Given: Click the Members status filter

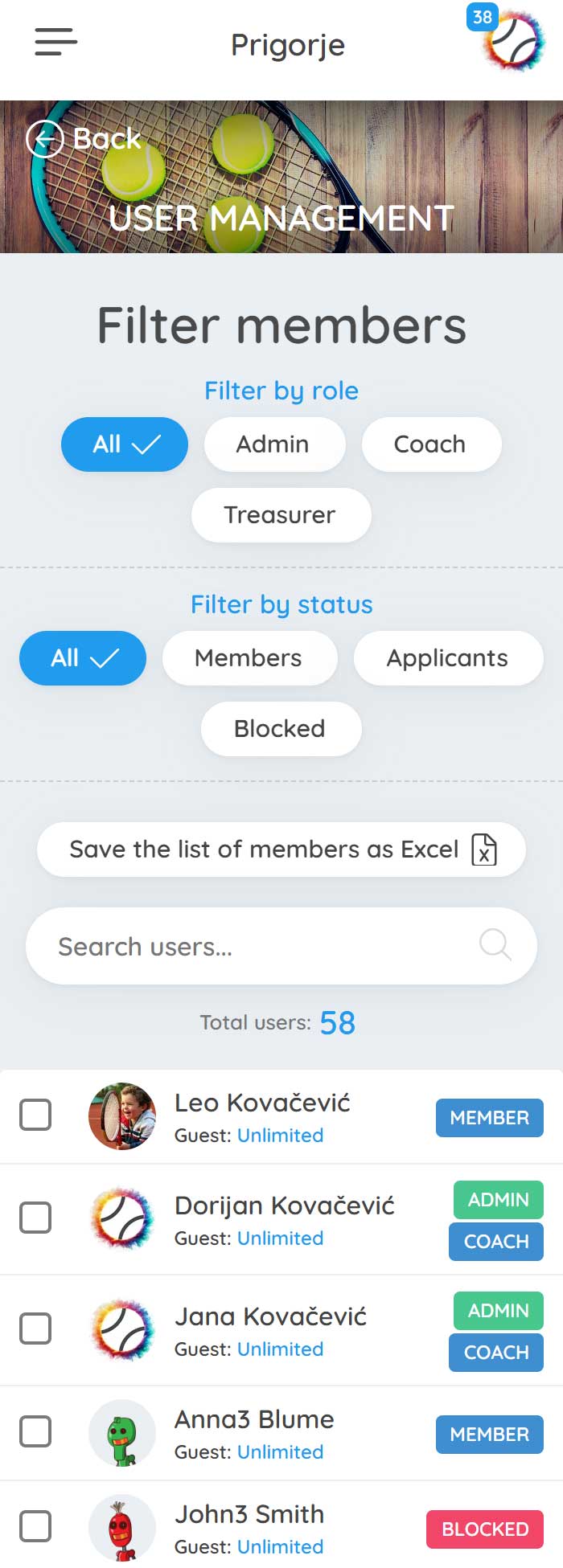Looking at the screenshot, I should (x=249, y=658).
